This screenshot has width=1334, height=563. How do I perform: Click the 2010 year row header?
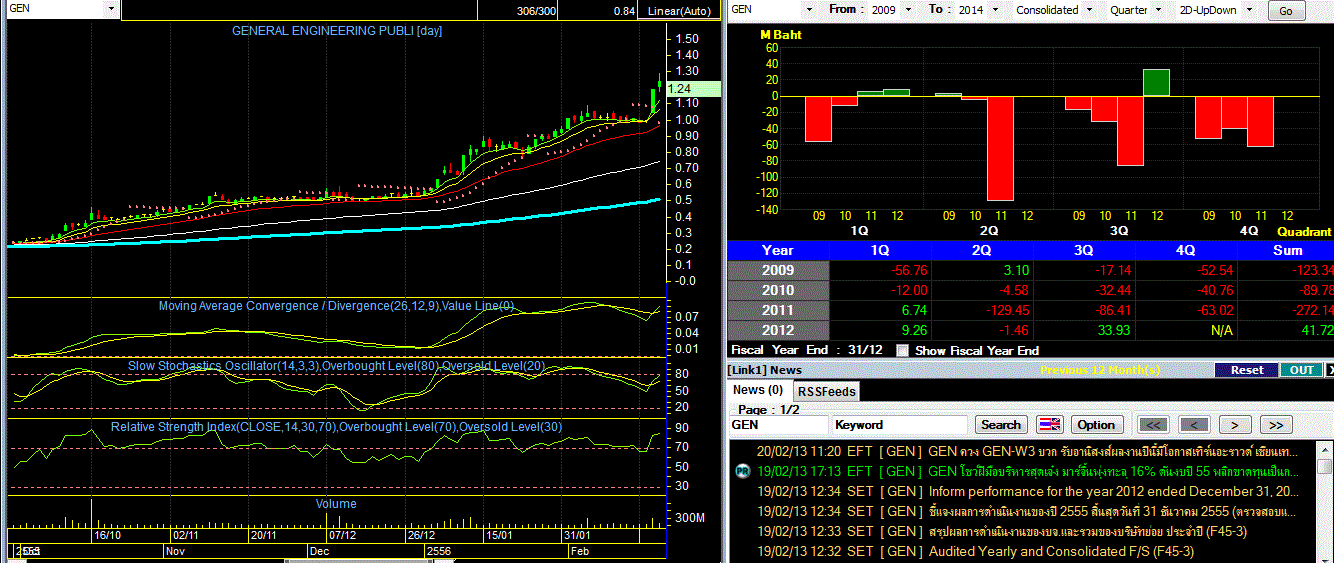(778, 290)
